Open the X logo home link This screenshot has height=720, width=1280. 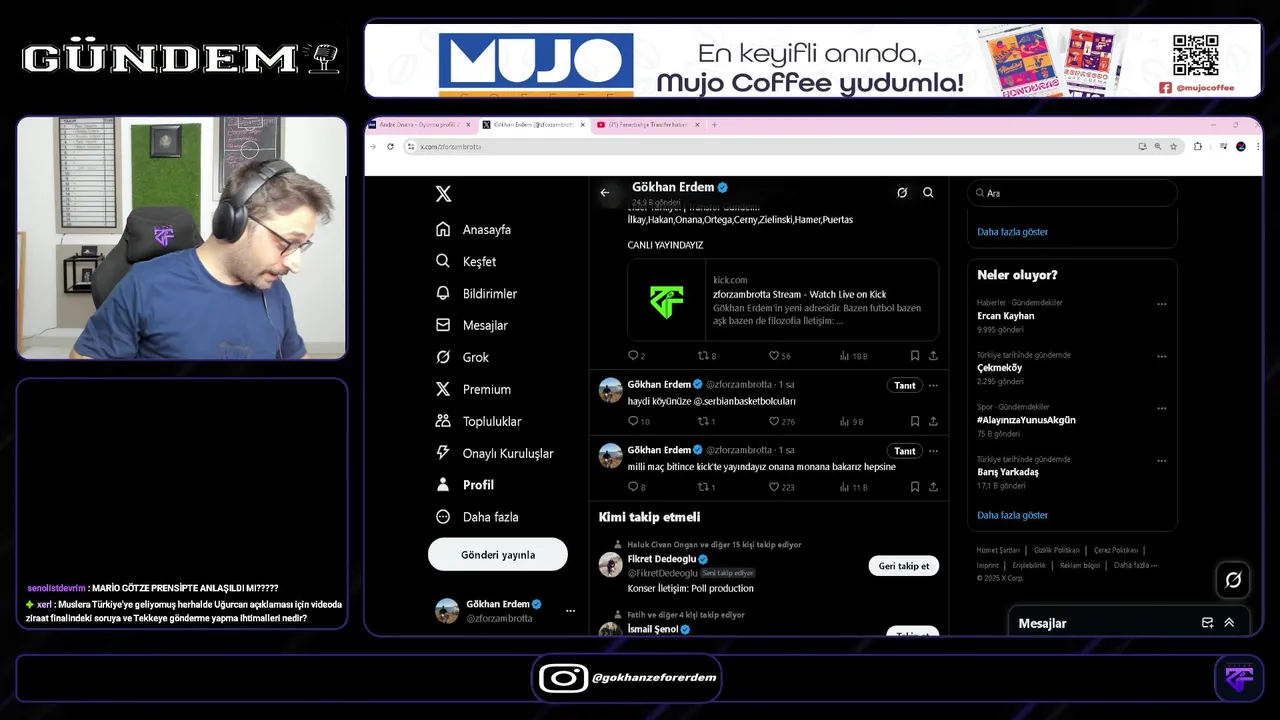[444, 194]
